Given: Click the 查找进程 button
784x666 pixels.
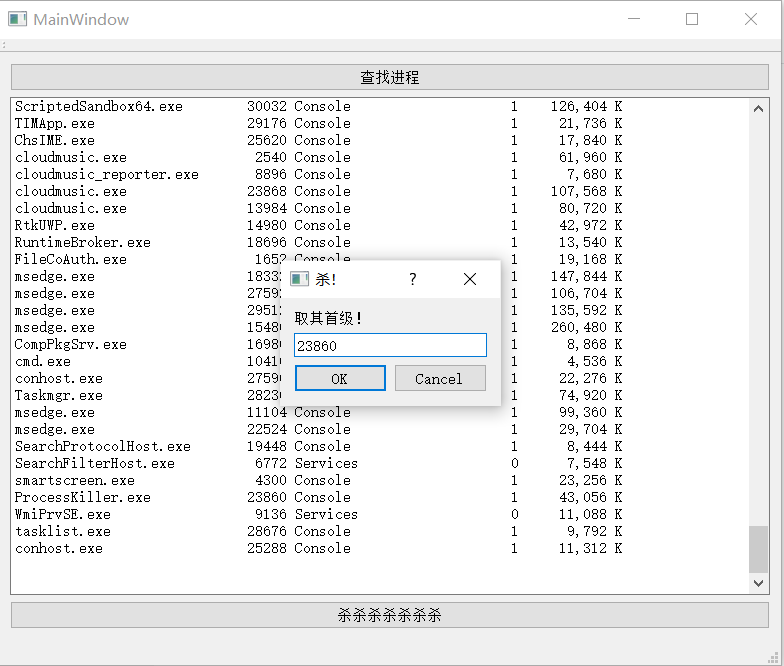Looking at the screenshot, I should (390, 77).
